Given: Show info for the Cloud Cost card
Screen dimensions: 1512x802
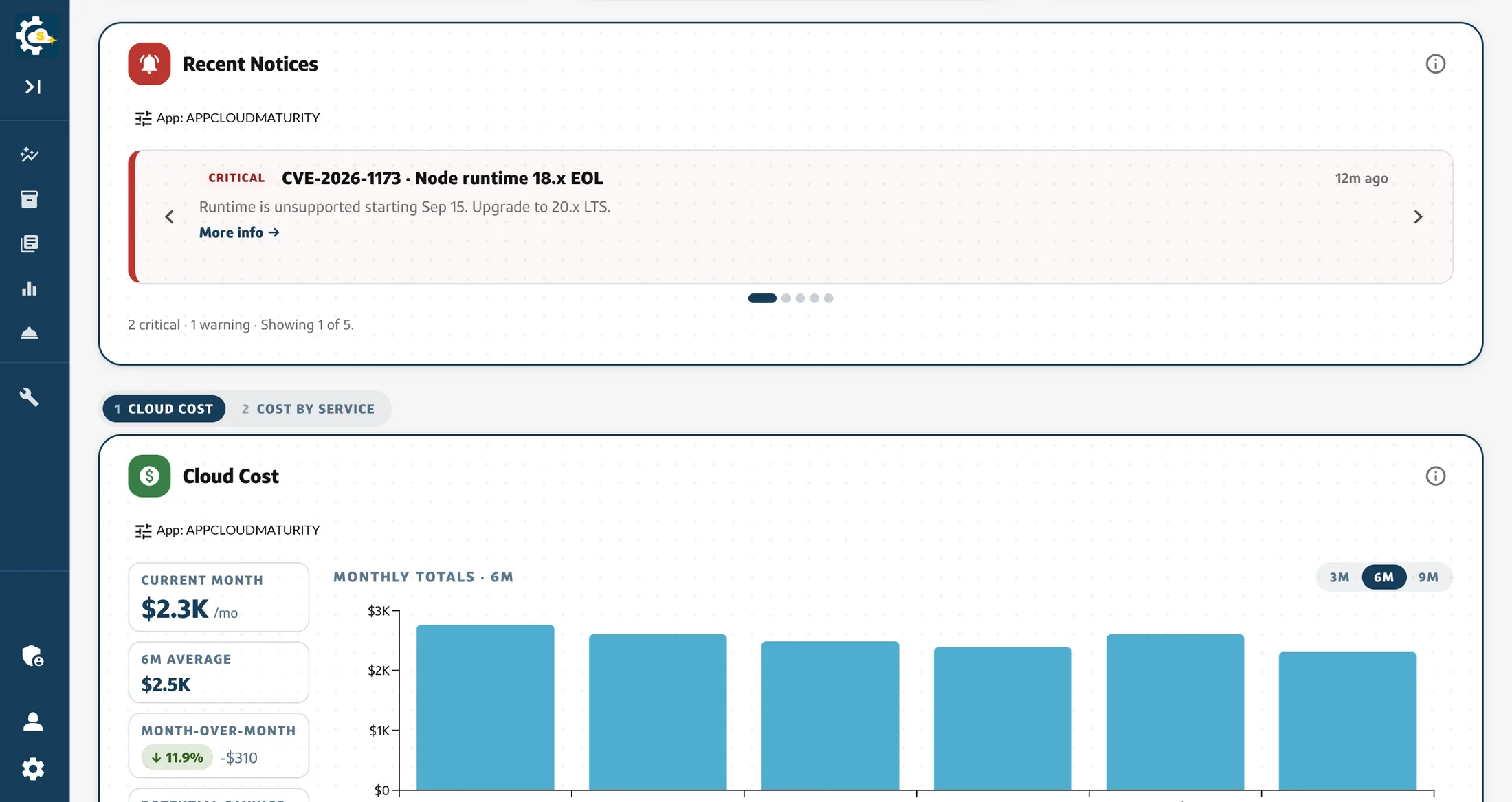Looking at the screenshot, I should click(x=1435, y=476).
